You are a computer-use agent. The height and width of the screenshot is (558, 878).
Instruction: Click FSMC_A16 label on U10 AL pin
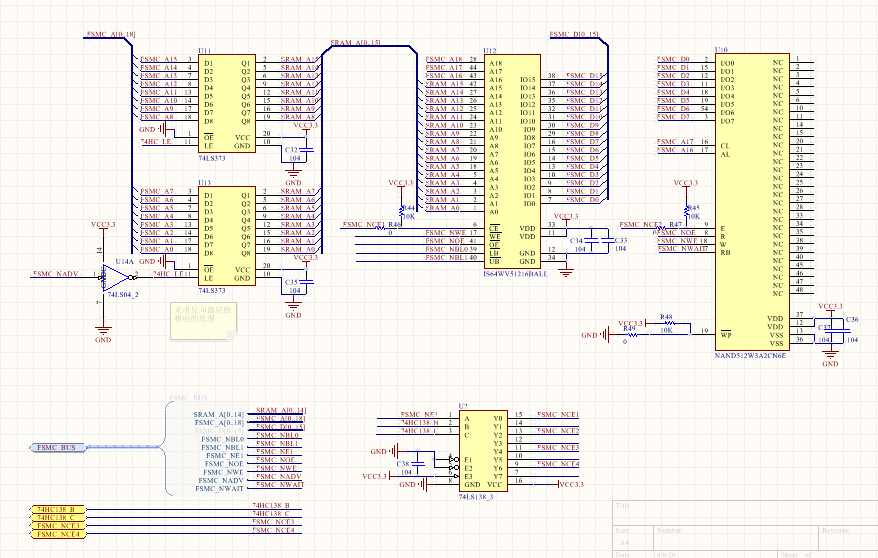coord(676,150)
